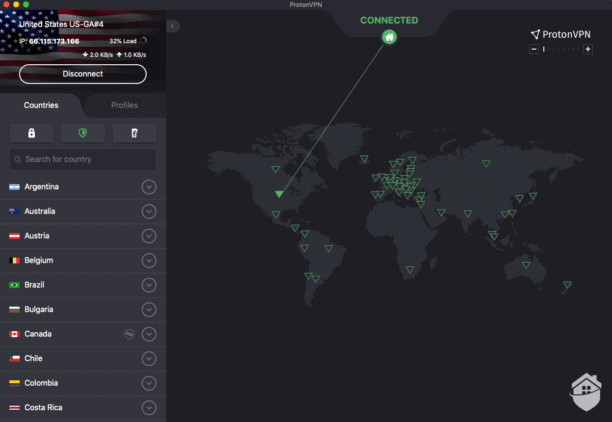Click the ProtonVPN logo

(x=560, y=34)
